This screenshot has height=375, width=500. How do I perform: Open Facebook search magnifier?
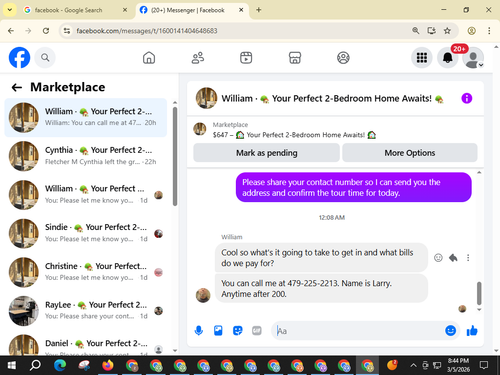coord(45,58)
